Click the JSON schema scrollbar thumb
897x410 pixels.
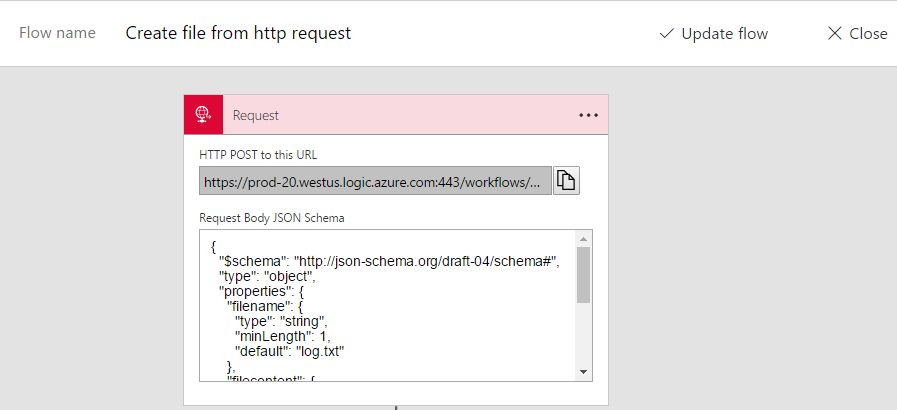point(584,274)
